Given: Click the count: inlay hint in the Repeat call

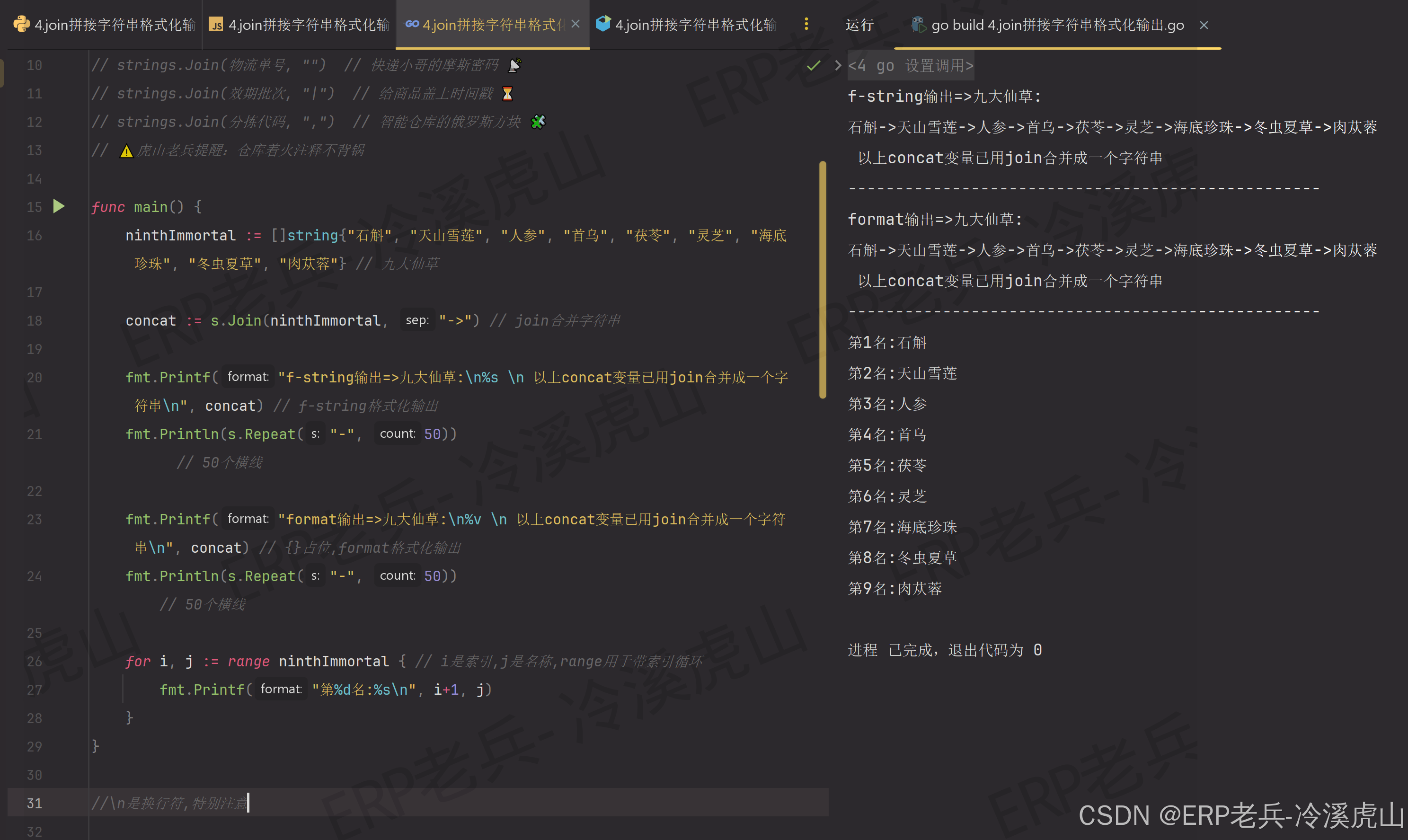Looking at the screenshot, I should pos(398,433).
